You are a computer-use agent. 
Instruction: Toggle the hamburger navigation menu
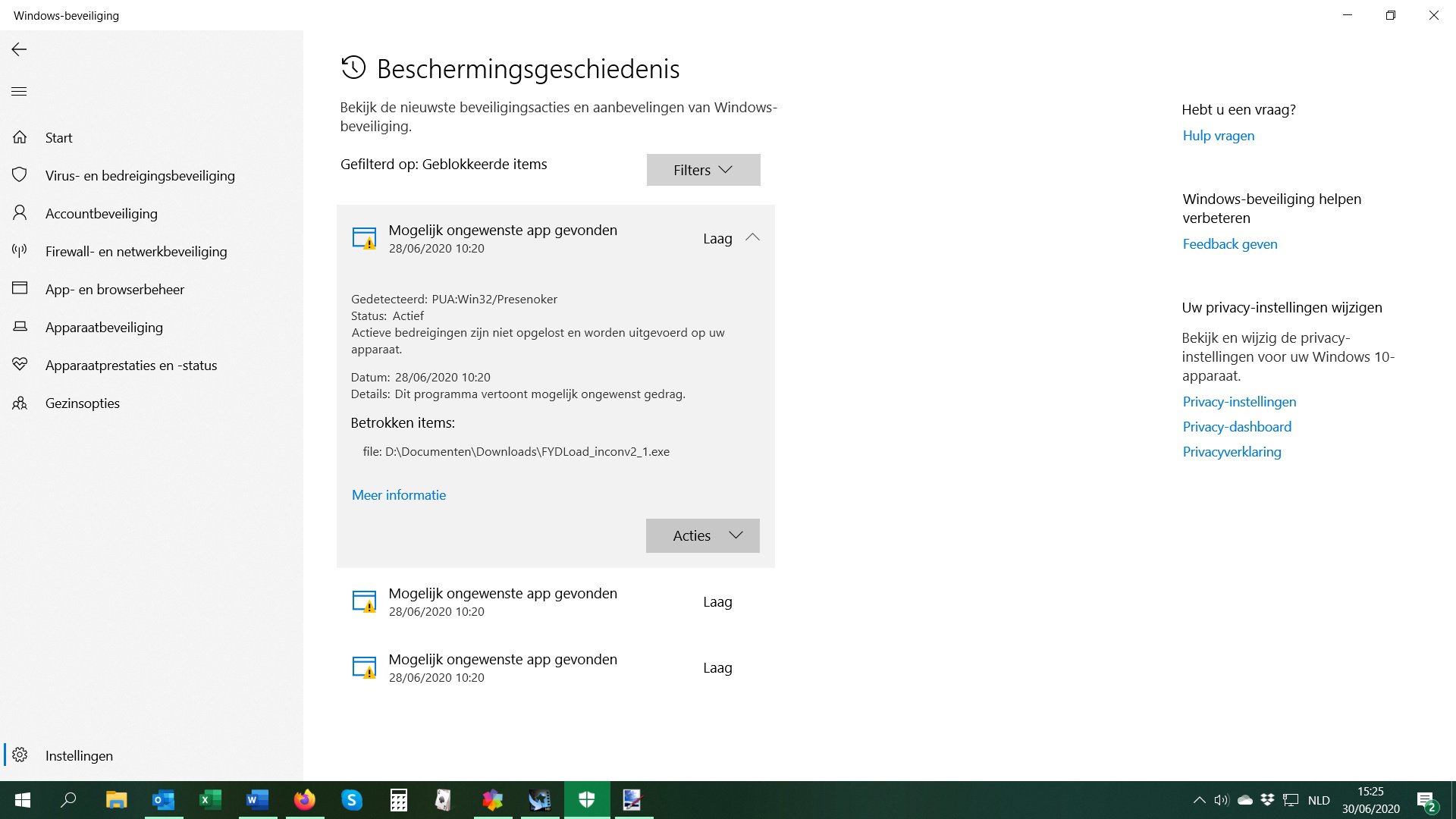(x=19, y=92)
